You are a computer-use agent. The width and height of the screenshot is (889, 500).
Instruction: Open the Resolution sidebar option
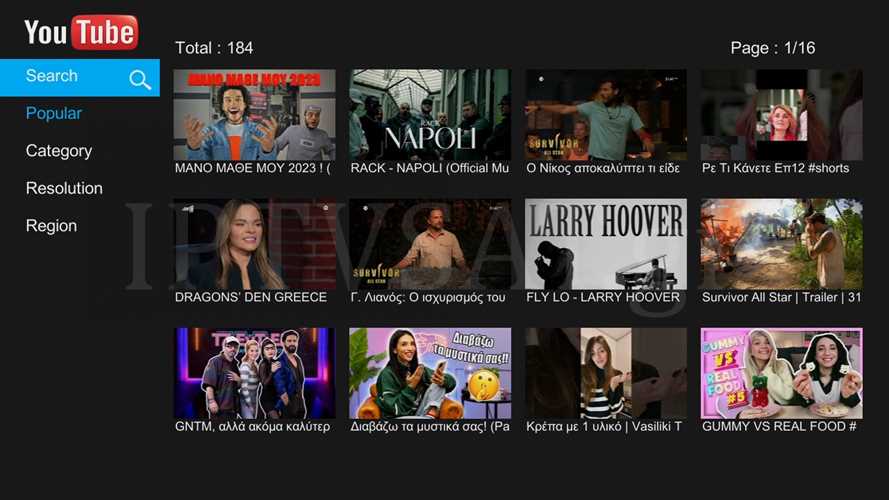click(x=64, y=188)
